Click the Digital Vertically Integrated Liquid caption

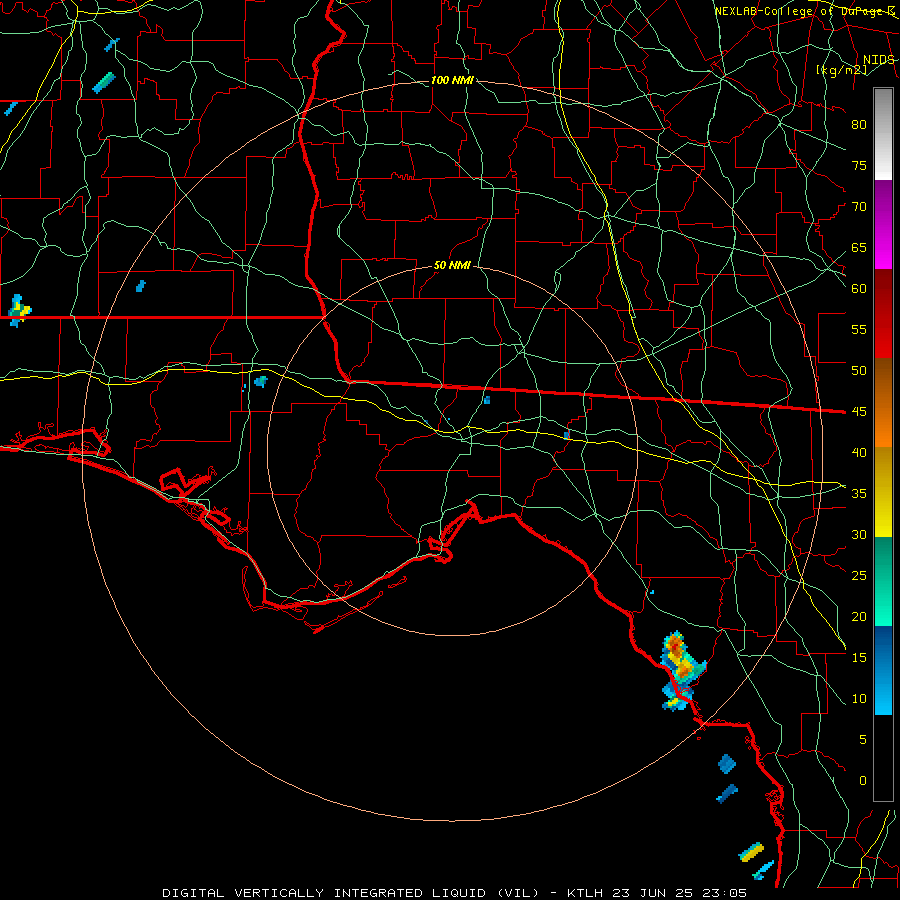tap(351, 893)
